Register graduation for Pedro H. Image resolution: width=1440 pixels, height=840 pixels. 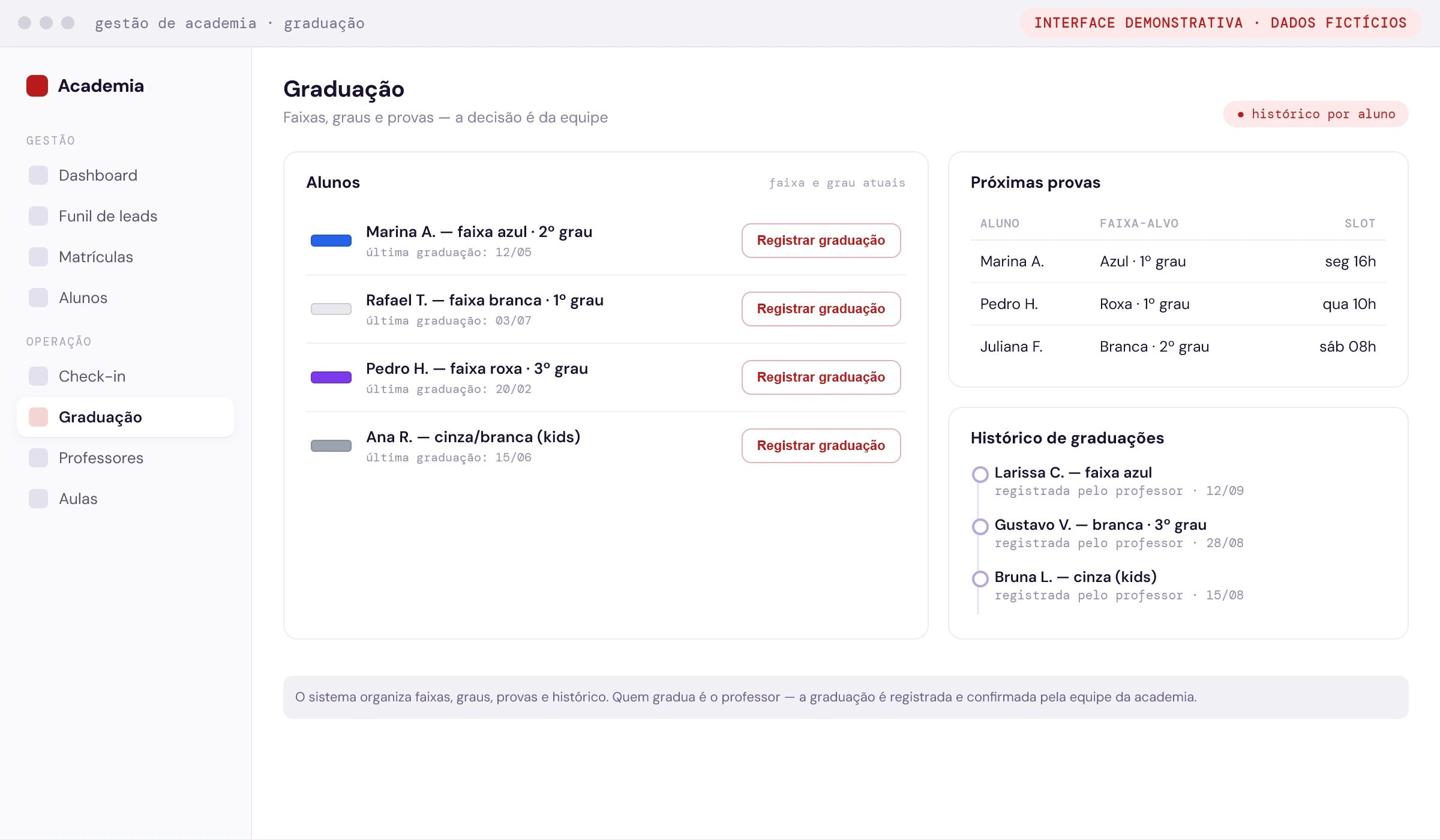coord(821,377)
